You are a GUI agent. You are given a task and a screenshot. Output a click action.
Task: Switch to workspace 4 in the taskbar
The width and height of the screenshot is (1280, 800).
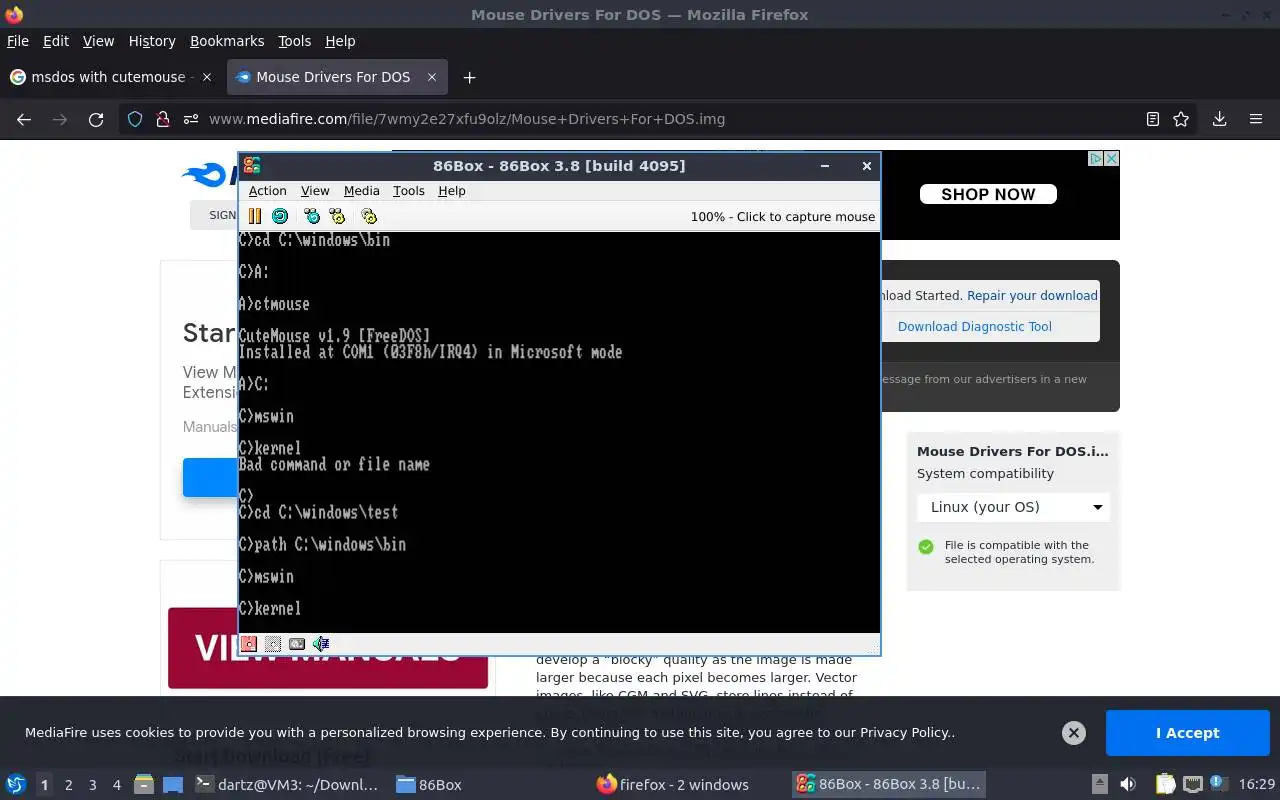click(116, 785)
